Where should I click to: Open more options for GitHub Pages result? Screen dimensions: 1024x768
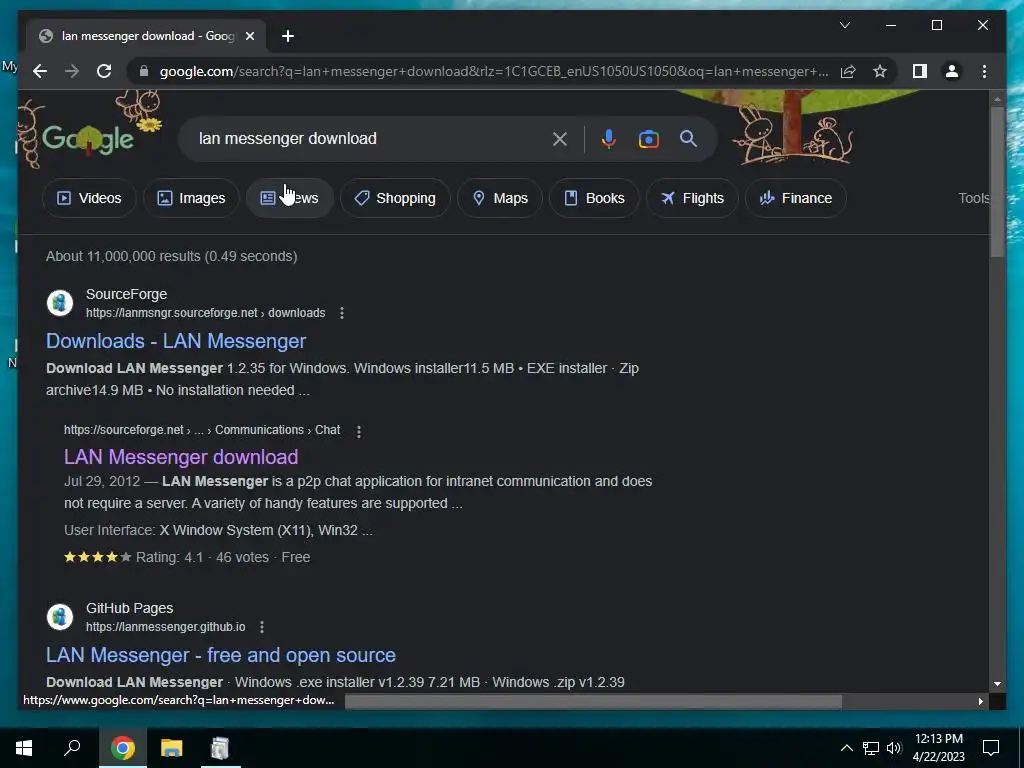[262, 627]
